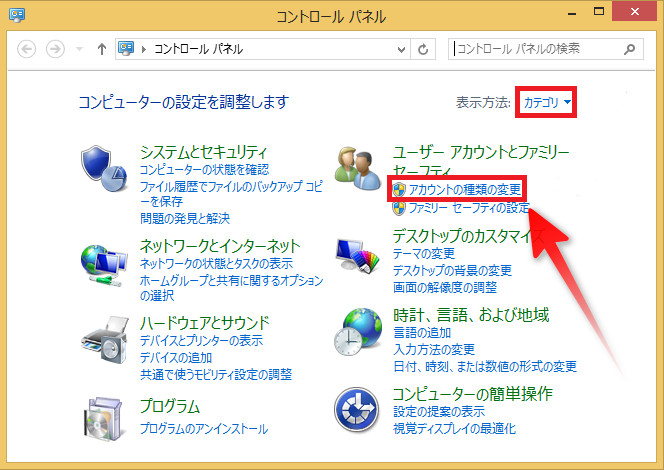
Task: Open ホームグループと共有に関するオプションの選択
Action: point(231,288)
